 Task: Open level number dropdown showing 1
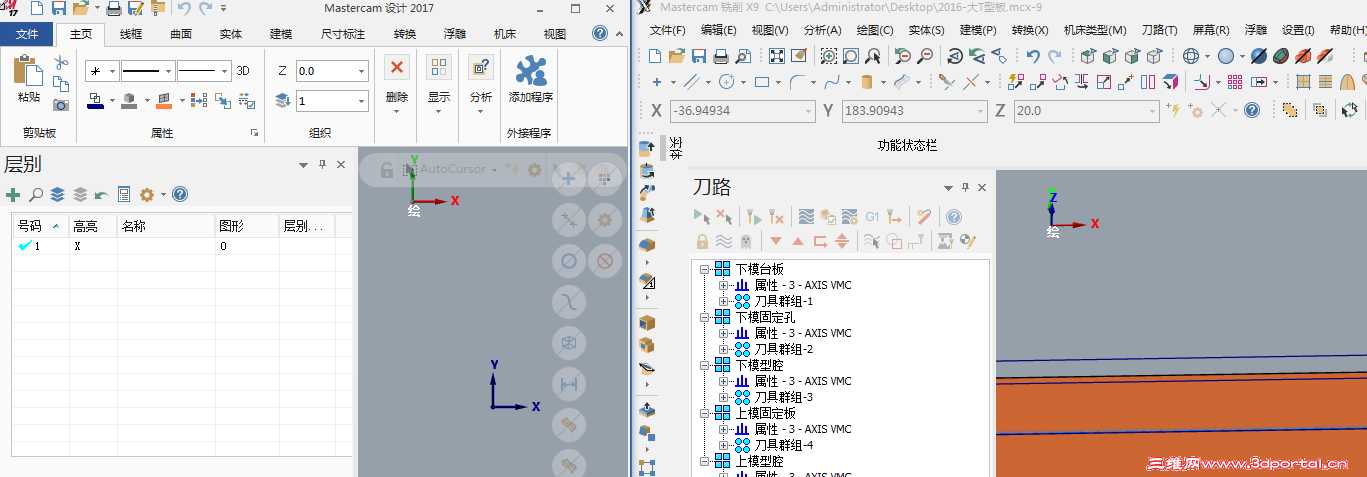[x=361, y=101]
